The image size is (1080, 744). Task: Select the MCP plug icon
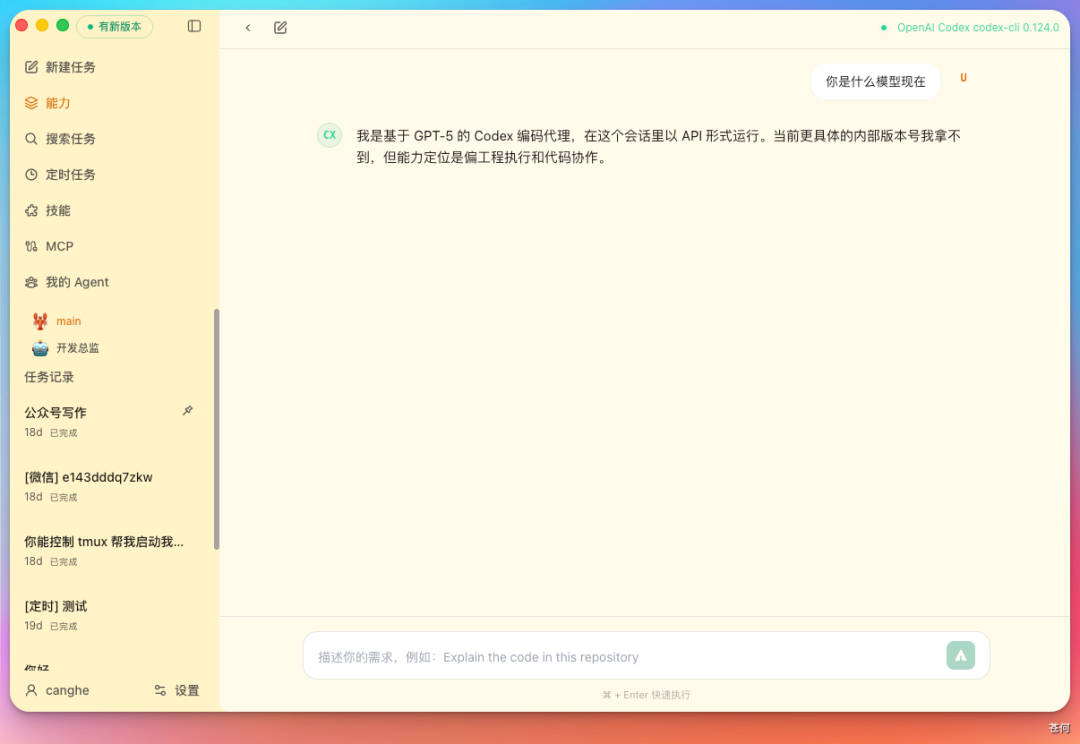tap(34, 246)
